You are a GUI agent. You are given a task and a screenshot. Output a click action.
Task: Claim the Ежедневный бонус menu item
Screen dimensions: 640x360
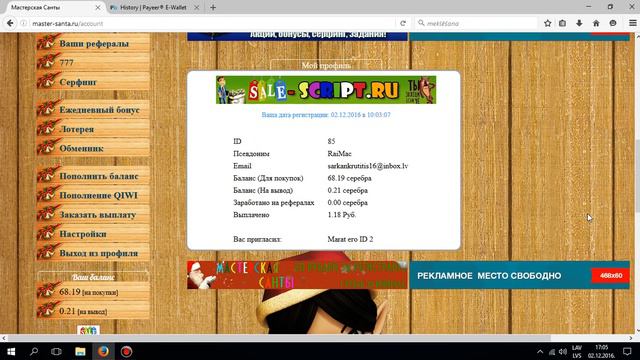click(x=93, y=109)
